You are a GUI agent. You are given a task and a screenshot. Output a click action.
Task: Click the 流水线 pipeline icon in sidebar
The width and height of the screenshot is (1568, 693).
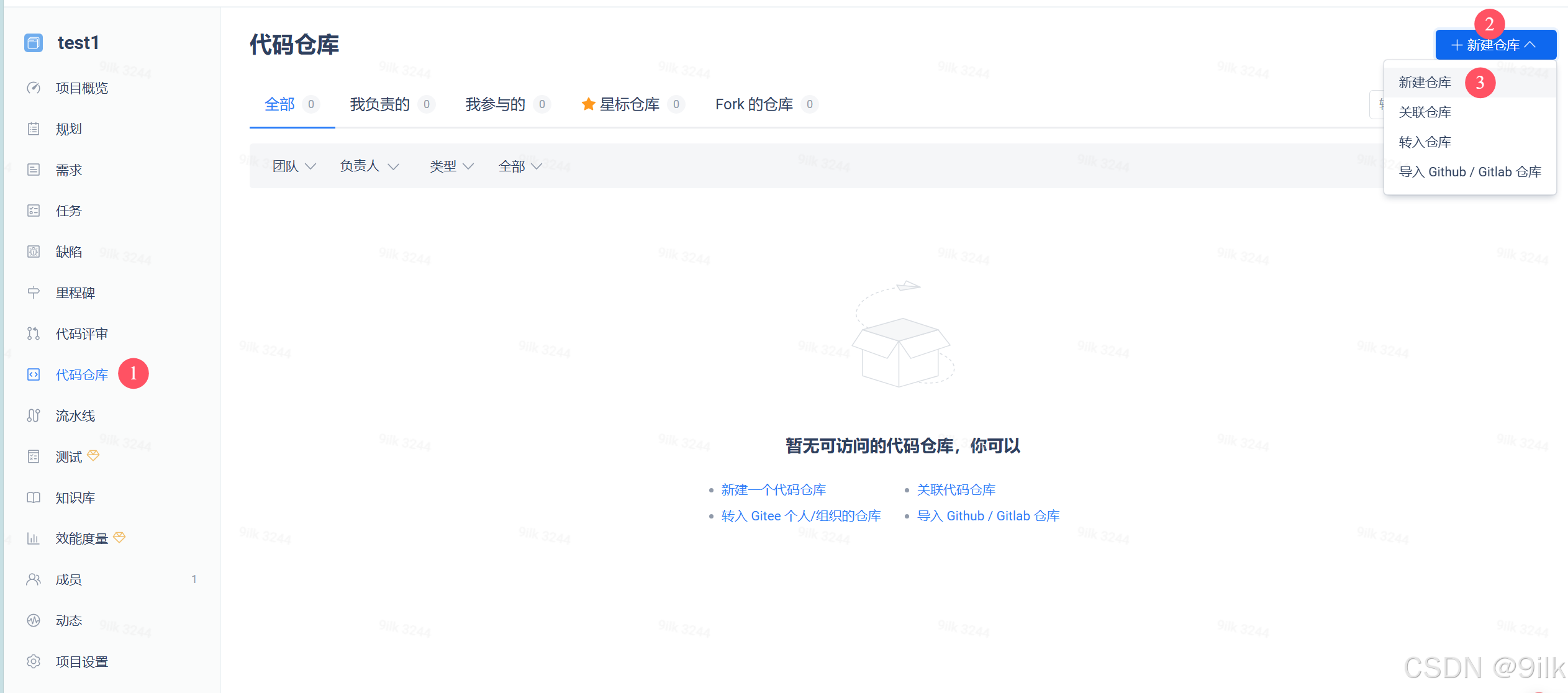click(34, 415)
